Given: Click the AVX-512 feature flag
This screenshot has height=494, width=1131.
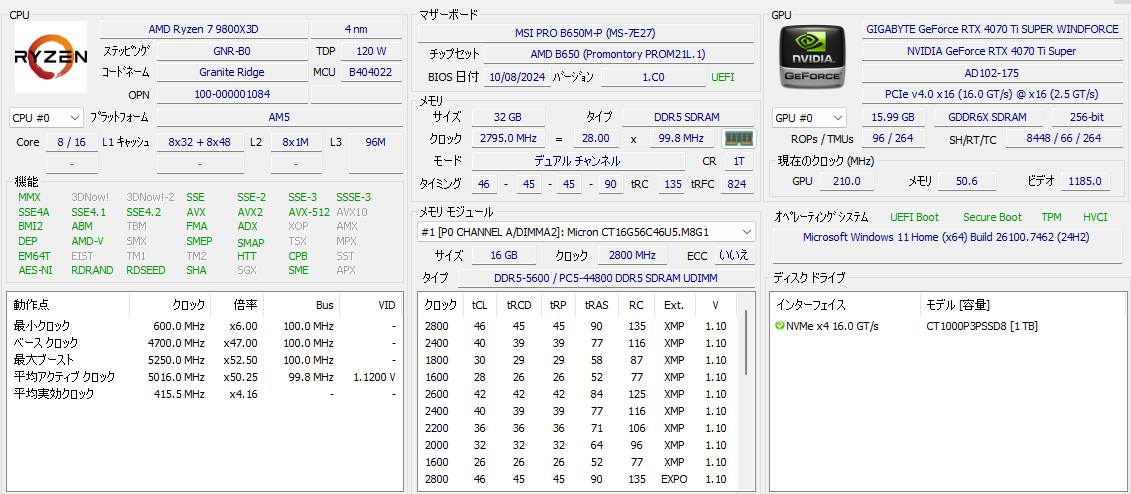Looking at the screenshot, I should click(308, 212).
